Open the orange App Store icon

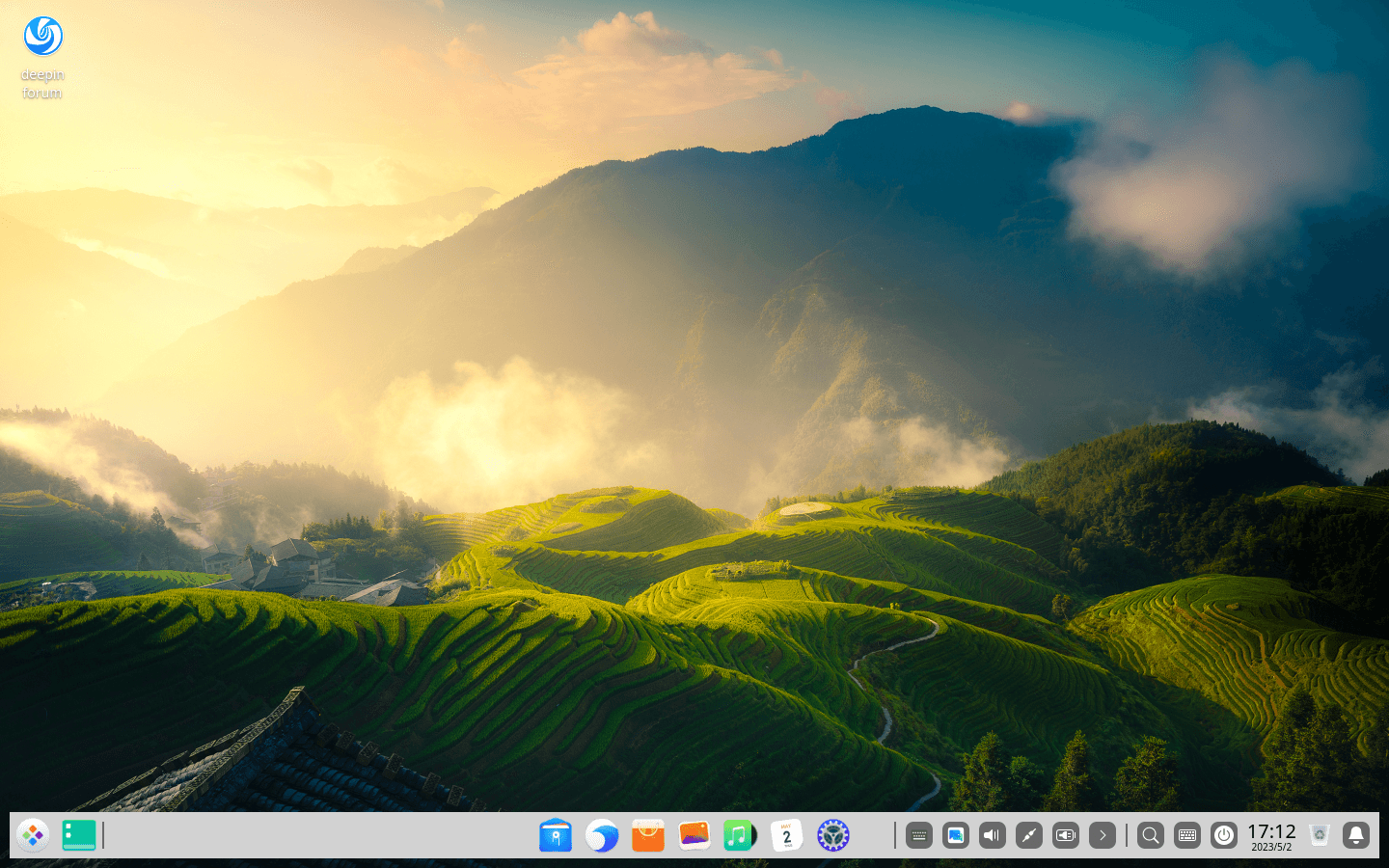(x=648, y=835)
